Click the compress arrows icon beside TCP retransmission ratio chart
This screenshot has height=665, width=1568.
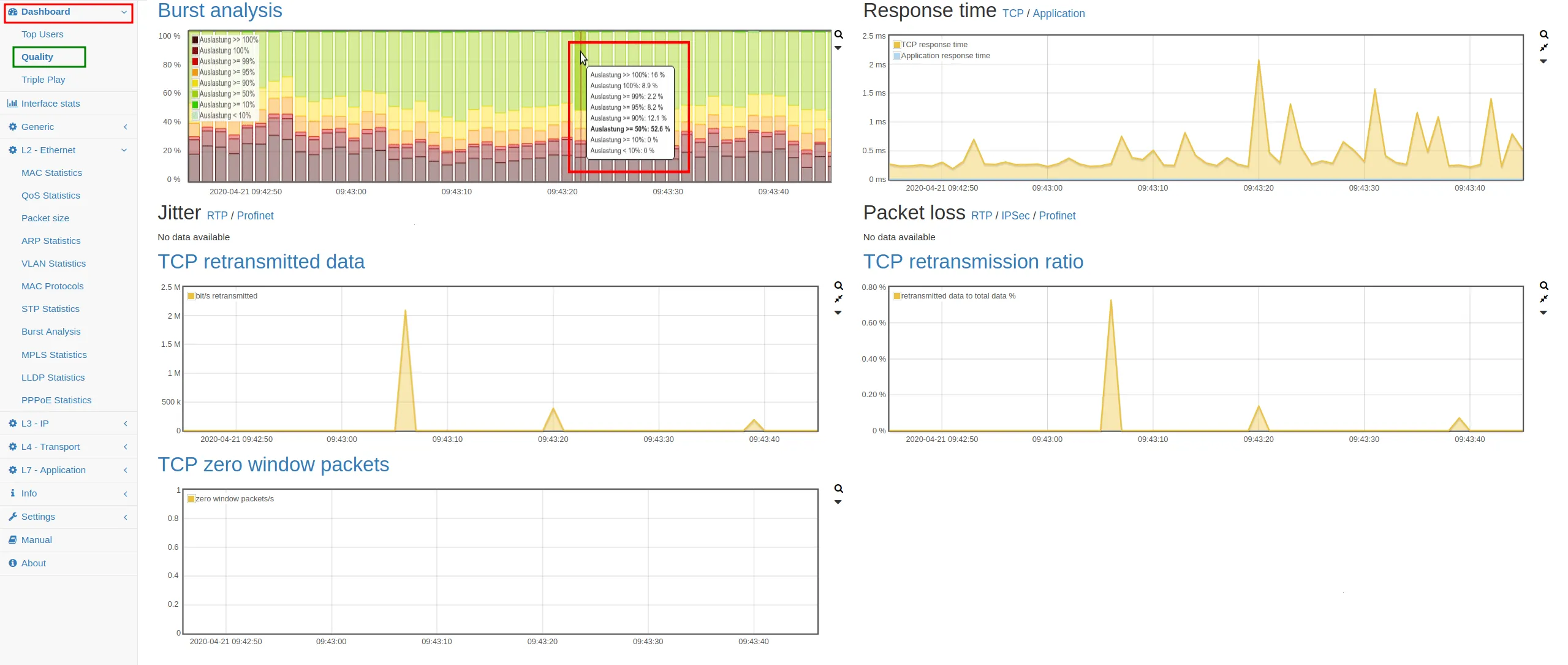click(x=1543, y=299)
